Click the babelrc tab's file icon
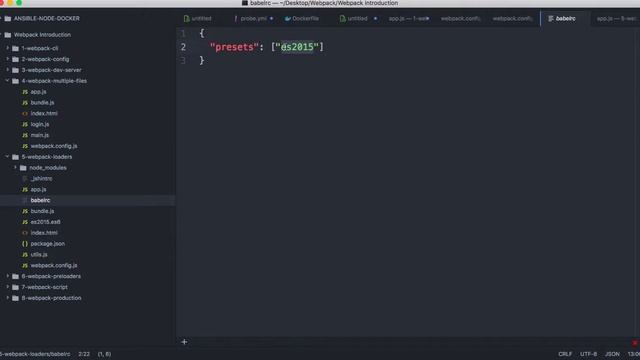 click(551, 19)
